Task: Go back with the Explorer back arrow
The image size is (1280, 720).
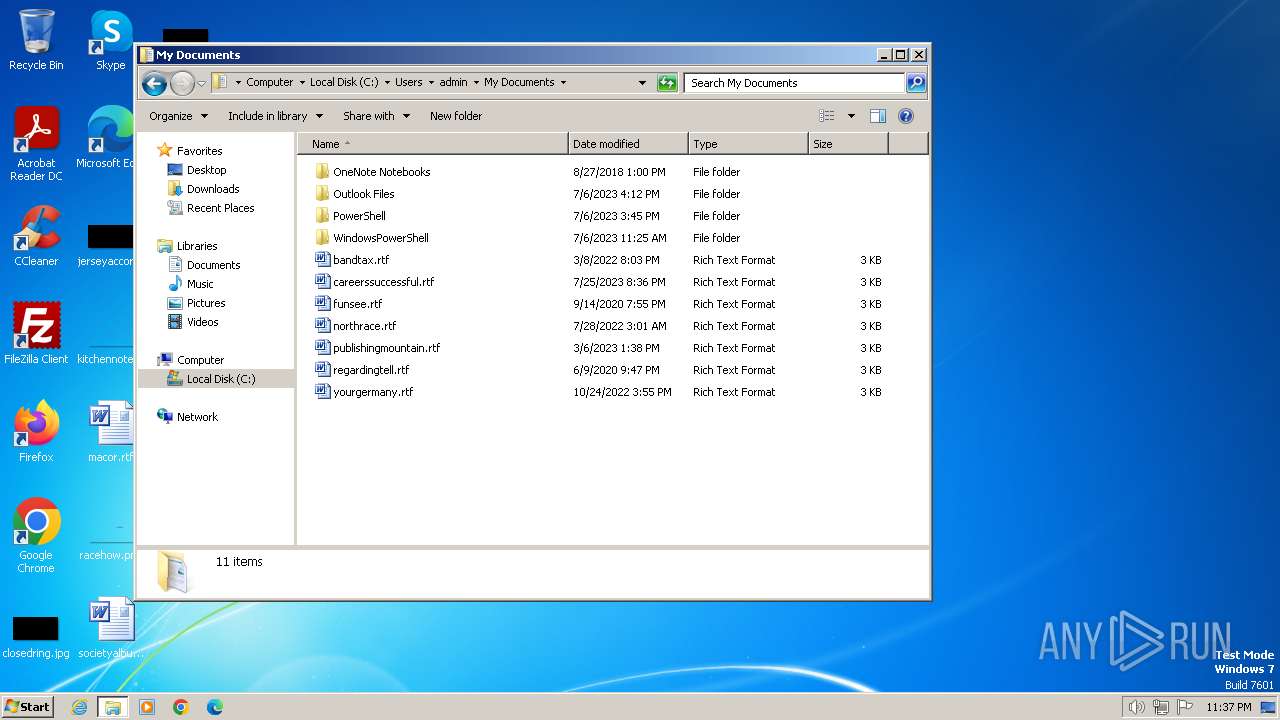Action: pos(154,83)
